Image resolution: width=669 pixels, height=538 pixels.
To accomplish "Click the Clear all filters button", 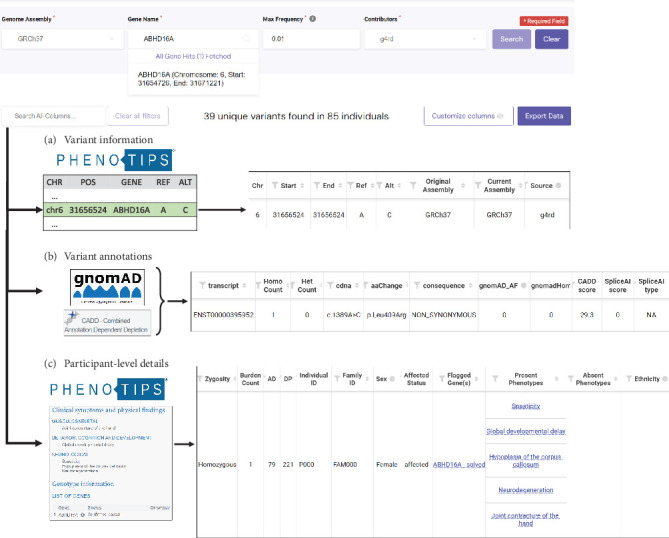I will 137,116.
